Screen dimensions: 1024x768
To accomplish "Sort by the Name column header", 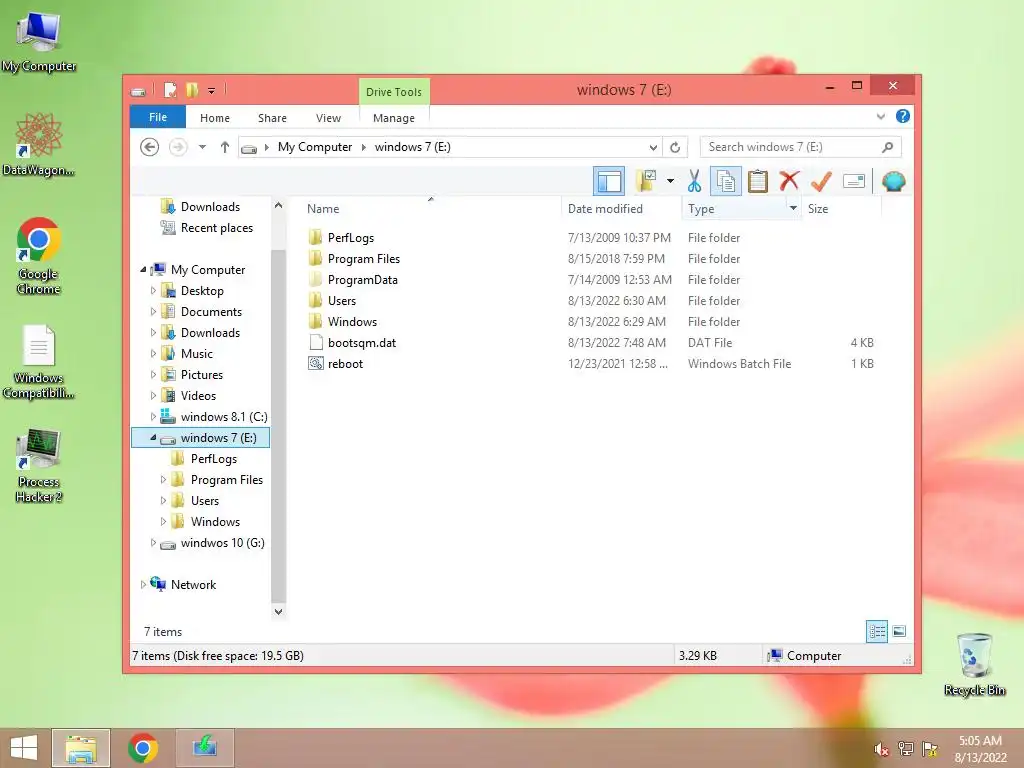I will pos(323,209).
